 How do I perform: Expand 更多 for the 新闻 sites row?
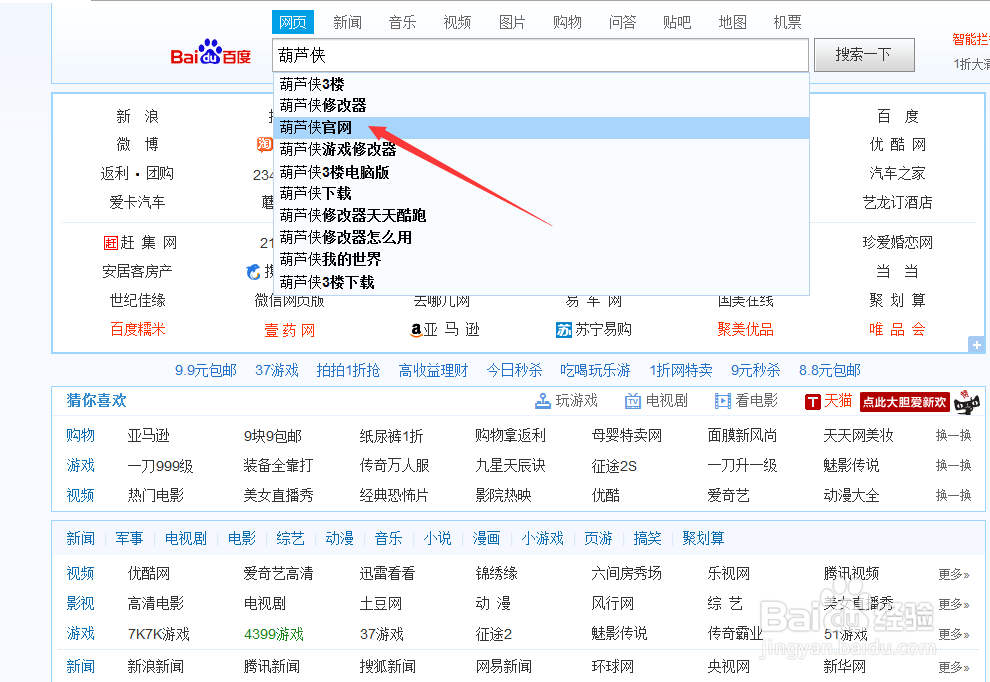coord(953,667)
